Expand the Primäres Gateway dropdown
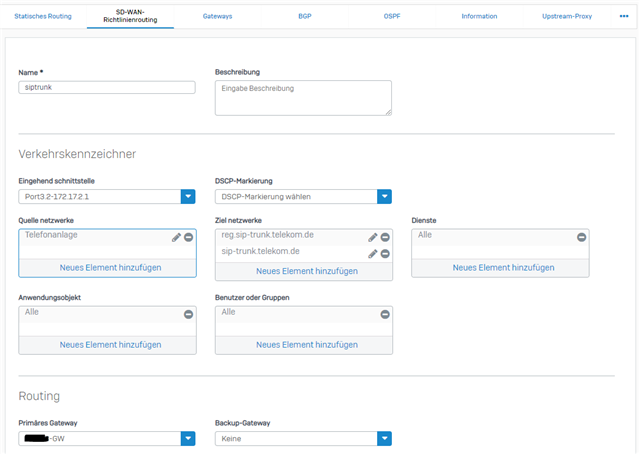Image resolution: width=640 pixels, height=454 pixels. 188,438
